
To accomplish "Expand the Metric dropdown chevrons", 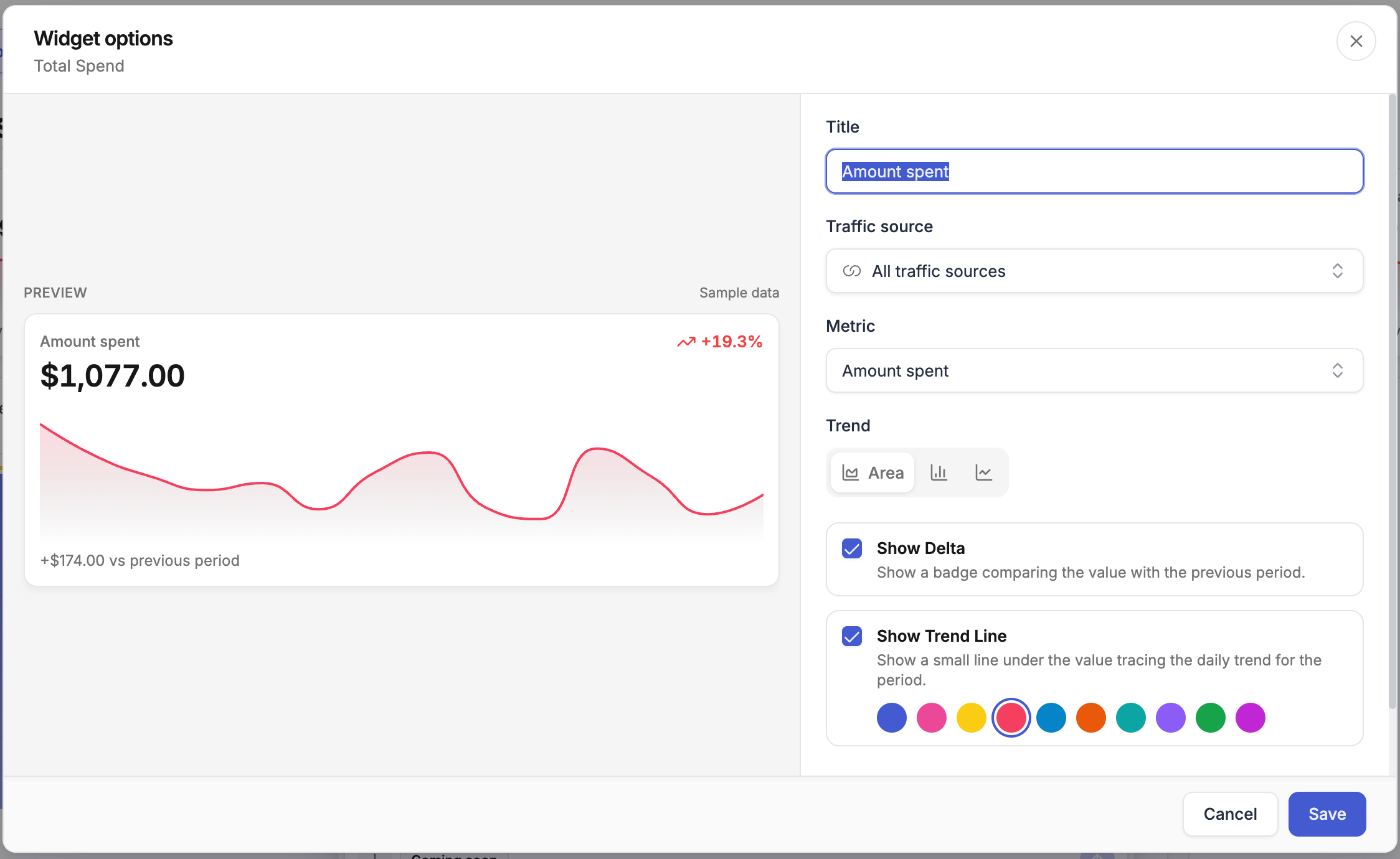I will click(1337, 371).
